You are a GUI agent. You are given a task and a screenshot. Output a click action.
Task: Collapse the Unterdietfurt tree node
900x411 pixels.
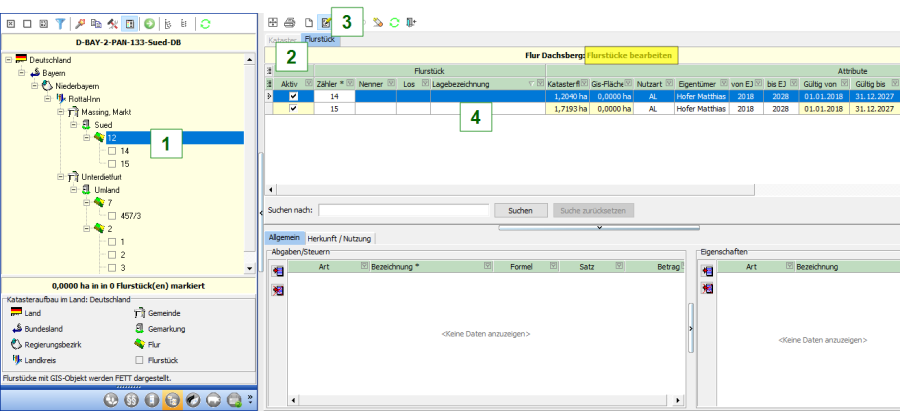coord(60,176)
